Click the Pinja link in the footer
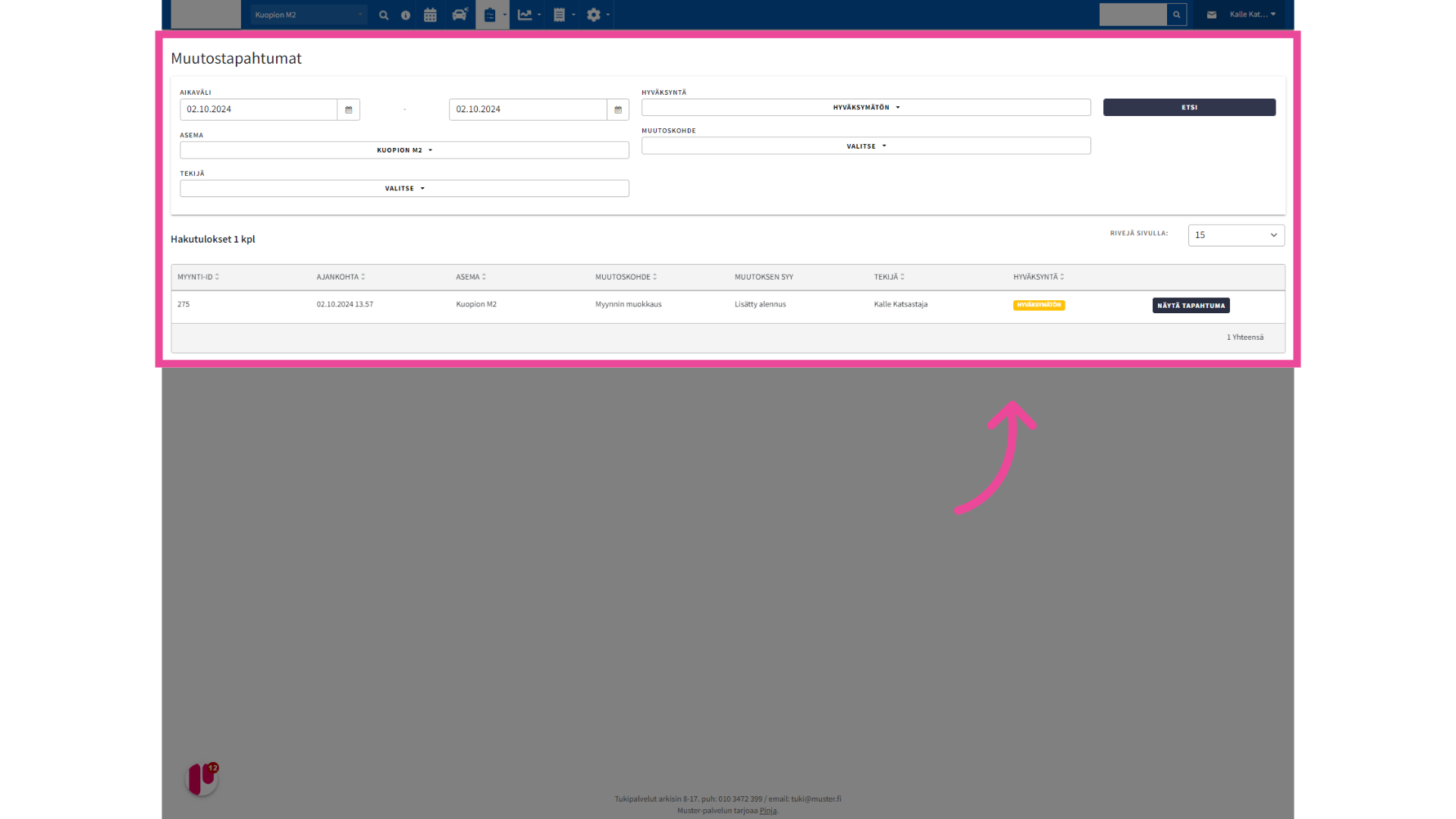This screenshot has height=819, width=1456. pyautogui.click(x=767, y=811)
